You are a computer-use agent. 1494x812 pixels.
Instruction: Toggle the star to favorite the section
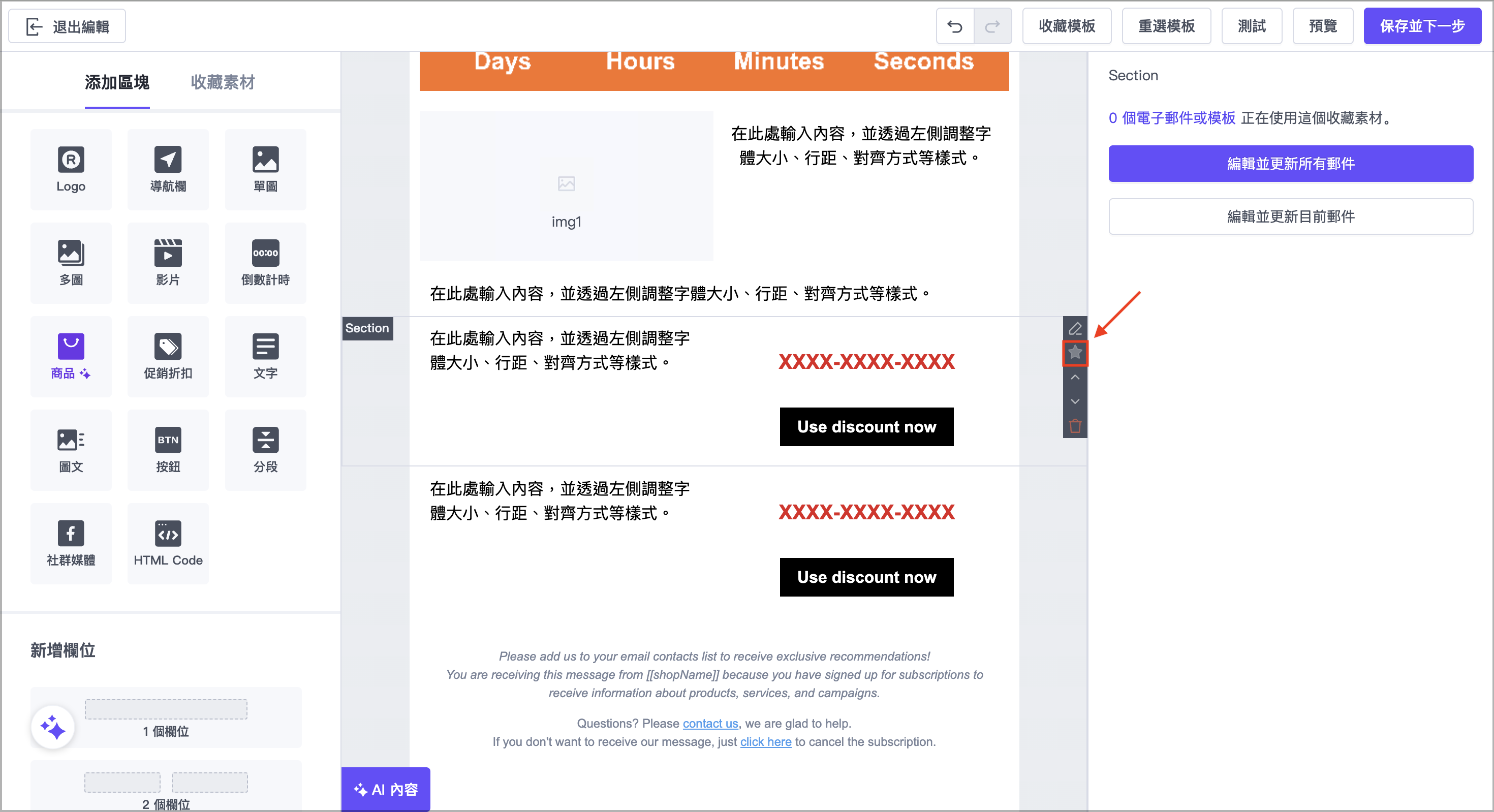pos(1075,353)
